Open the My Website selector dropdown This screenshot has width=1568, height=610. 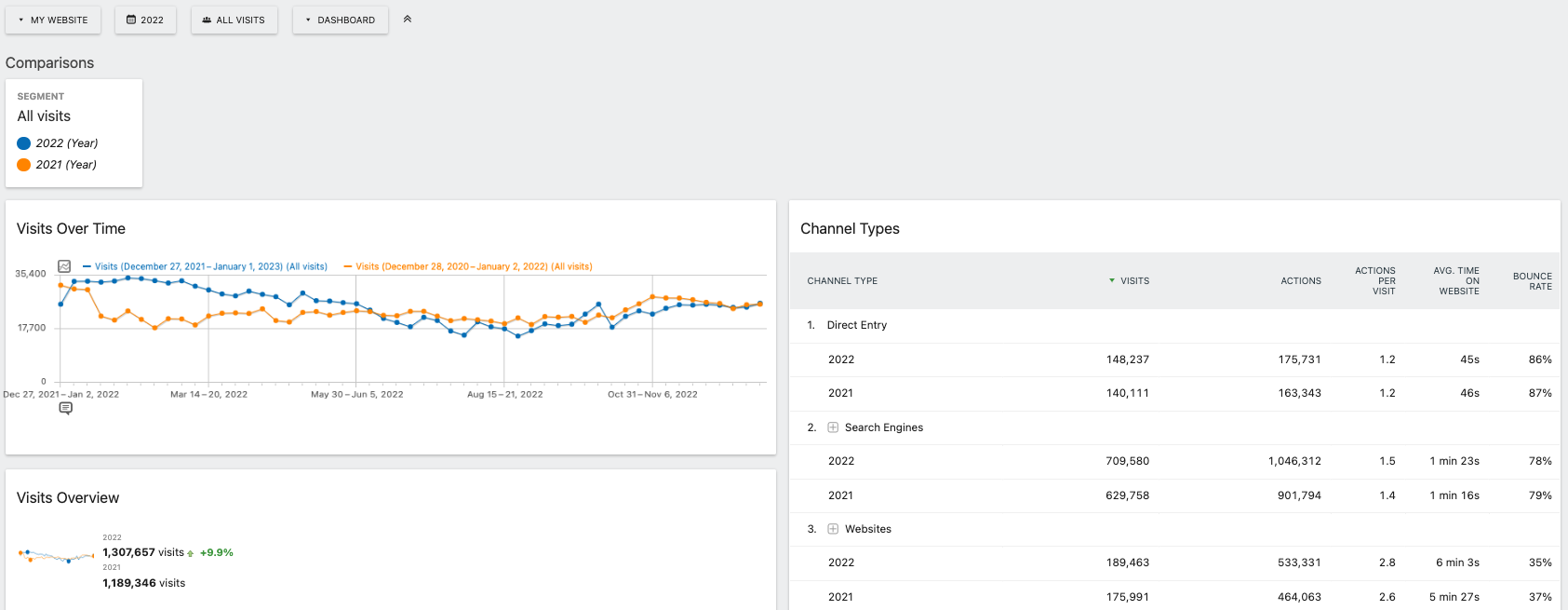pyautogui.click(x=53, y=20)
